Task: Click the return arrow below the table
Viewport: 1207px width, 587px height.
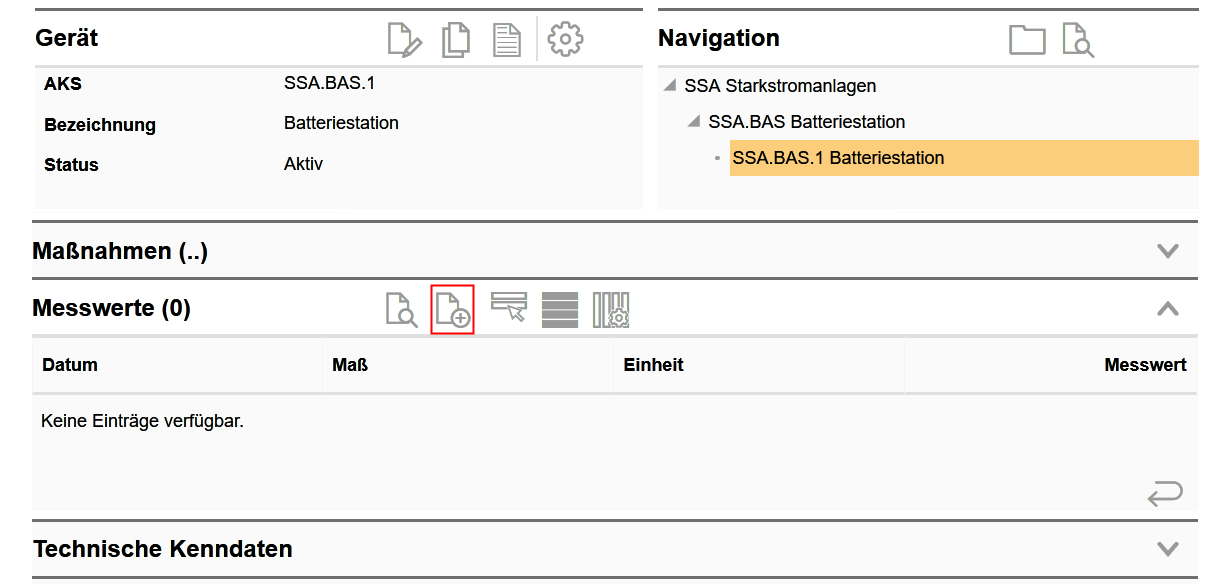Action: tap(1165, 492)
